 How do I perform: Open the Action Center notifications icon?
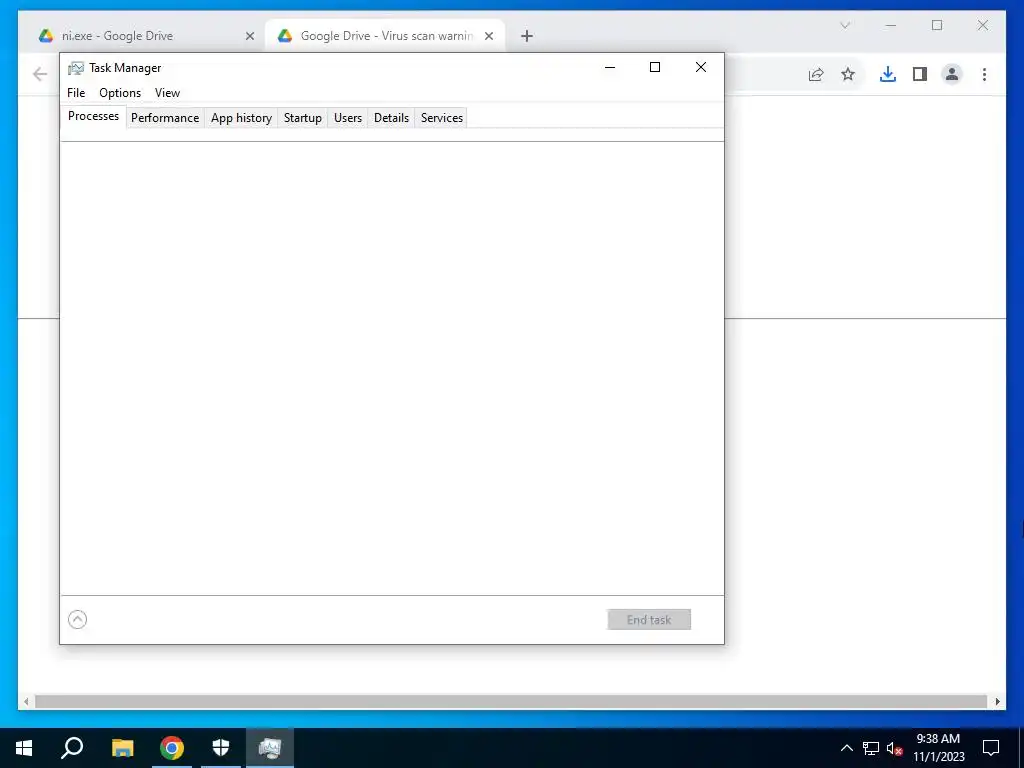pos(991,748)
